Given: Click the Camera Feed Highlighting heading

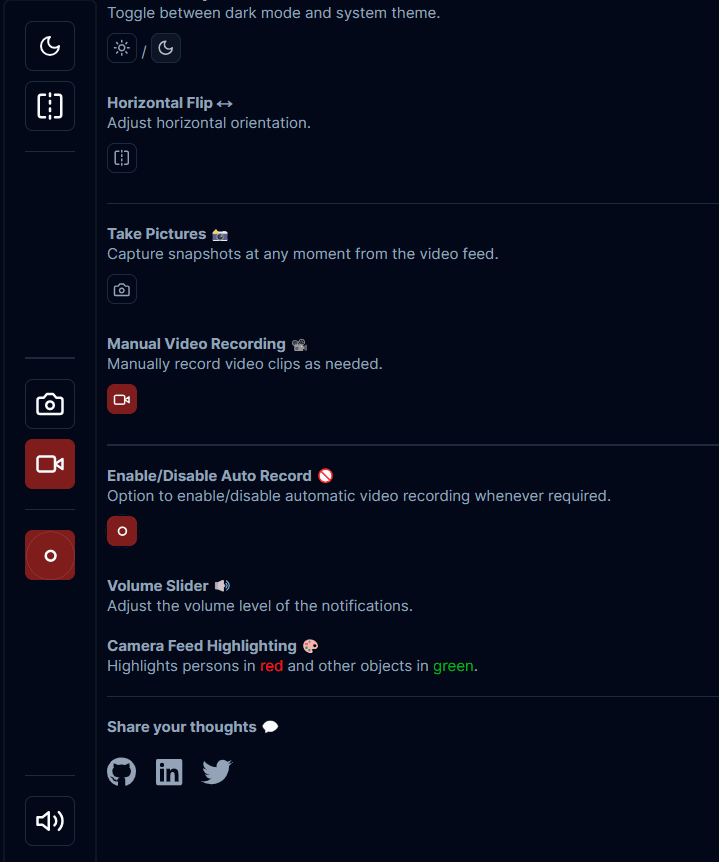Looking at the screenshot, I should tap(202, 646).
